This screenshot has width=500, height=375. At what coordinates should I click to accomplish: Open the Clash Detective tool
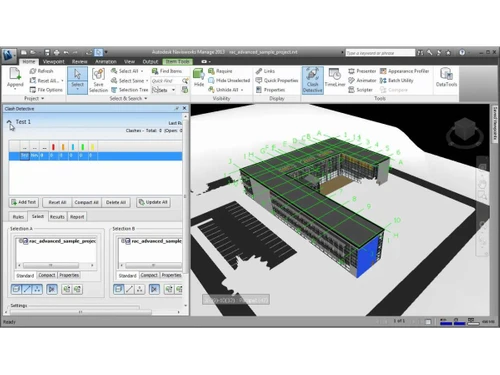[x=312, y=80]
